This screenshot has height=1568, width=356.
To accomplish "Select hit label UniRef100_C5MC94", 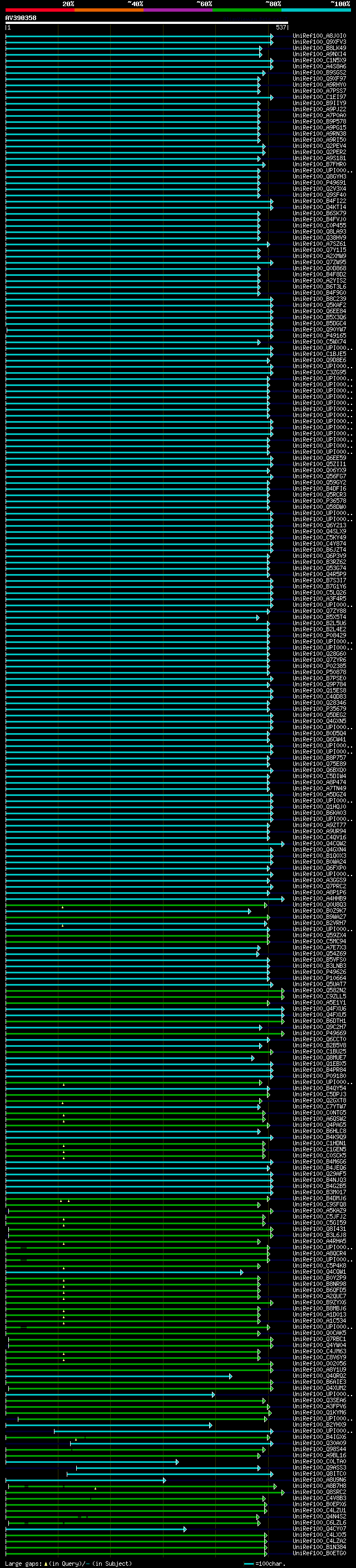I will click(x=319, y=942).
